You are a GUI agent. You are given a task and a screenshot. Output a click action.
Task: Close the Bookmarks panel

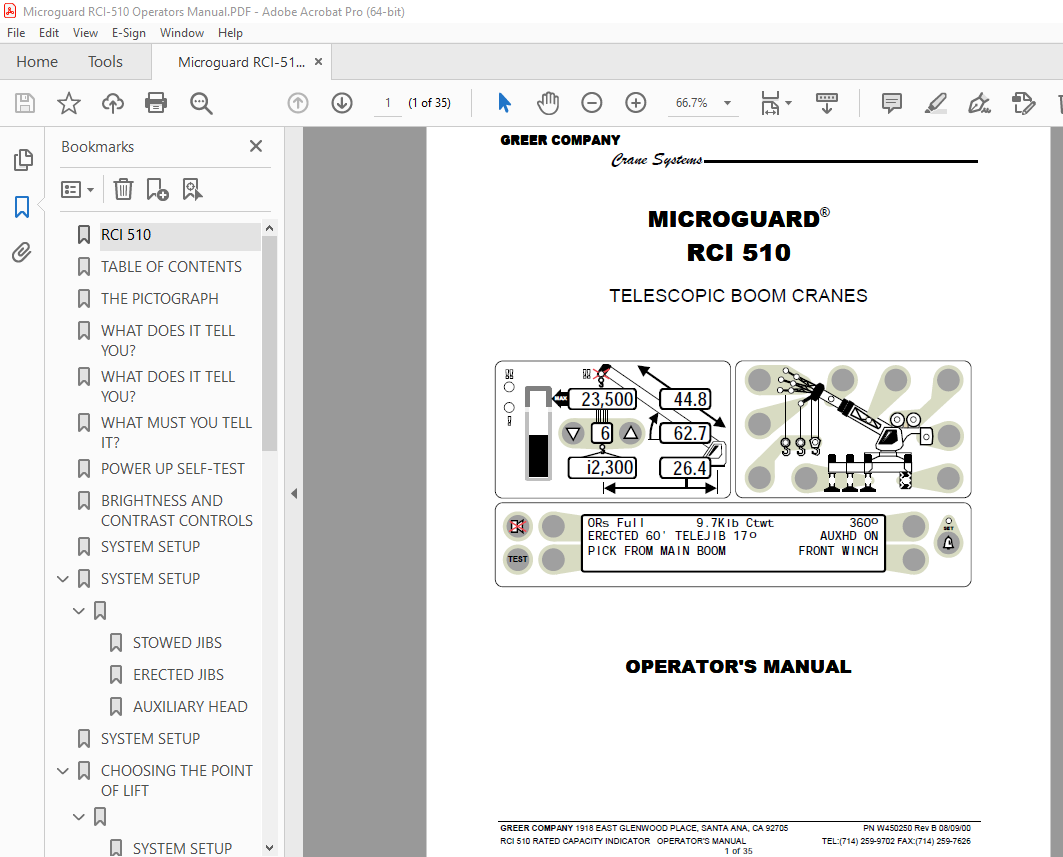click(256, 146)
